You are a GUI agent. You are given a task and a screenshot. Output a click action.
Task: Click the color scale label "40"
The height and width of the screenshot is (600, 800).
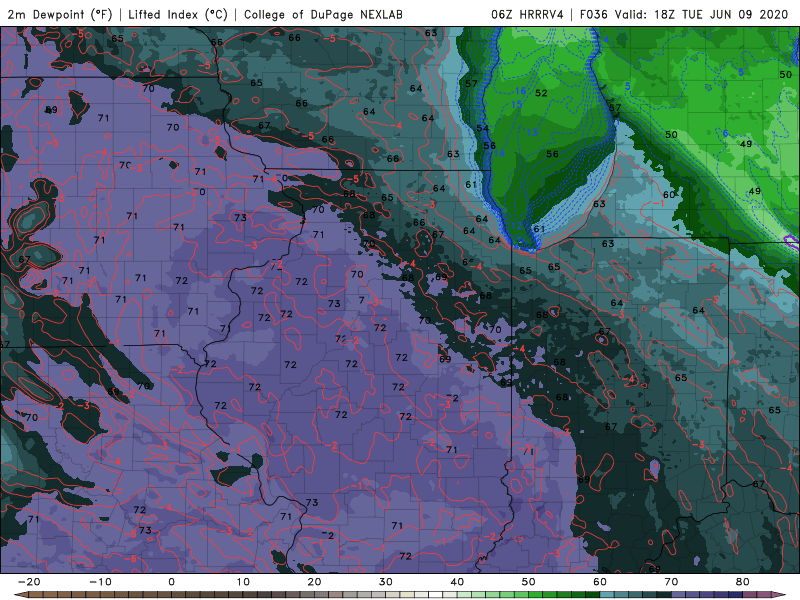(457, 582)
